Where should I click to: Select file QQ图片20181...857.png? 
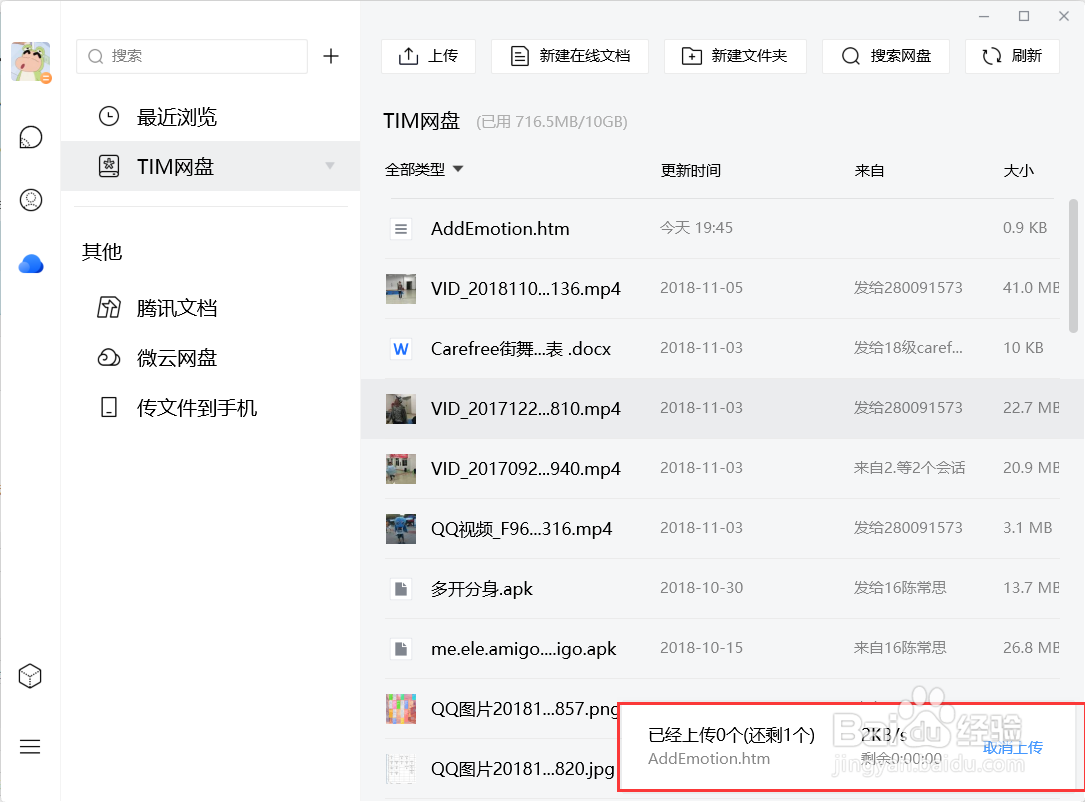[x=524, y=709]
